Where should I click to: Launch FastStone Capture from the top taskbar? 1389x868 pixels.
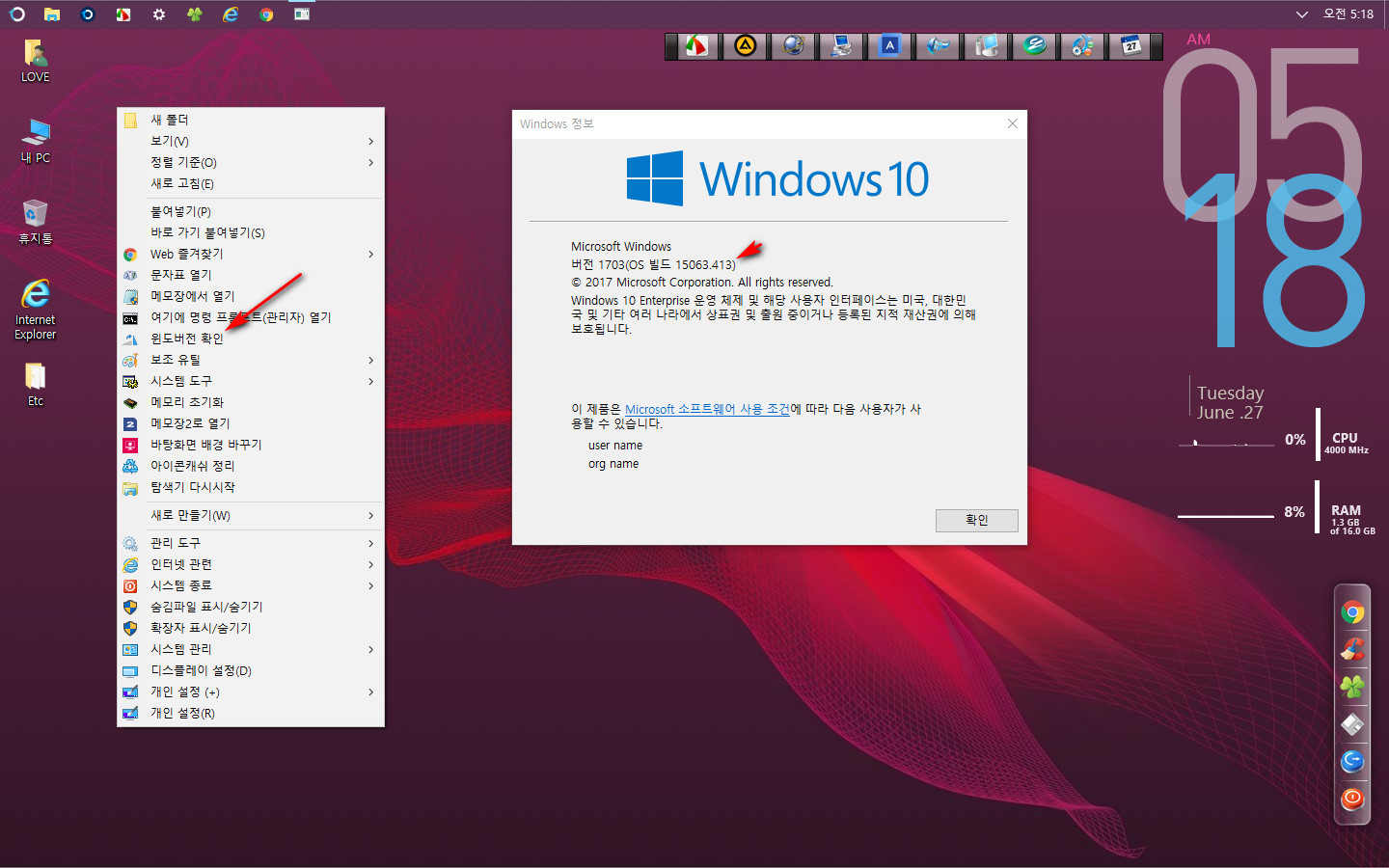click(123, 14)
